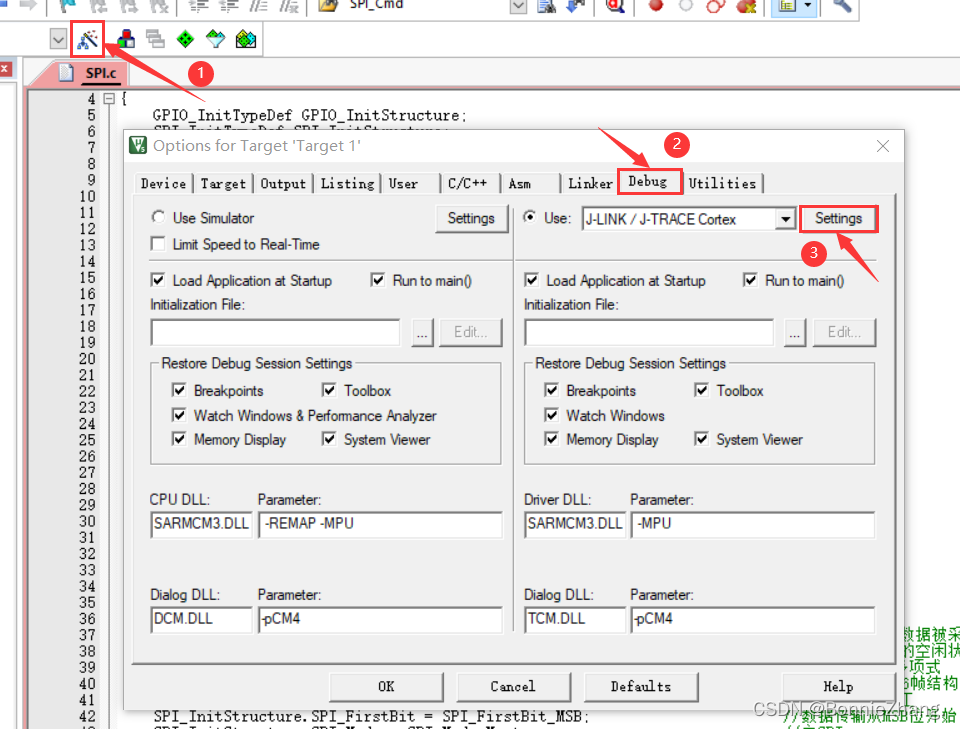Image resolution: width=960 pixels, height=729 pixels.
Task: Click J-LINK side Initialization File input field
Action: 648,332
